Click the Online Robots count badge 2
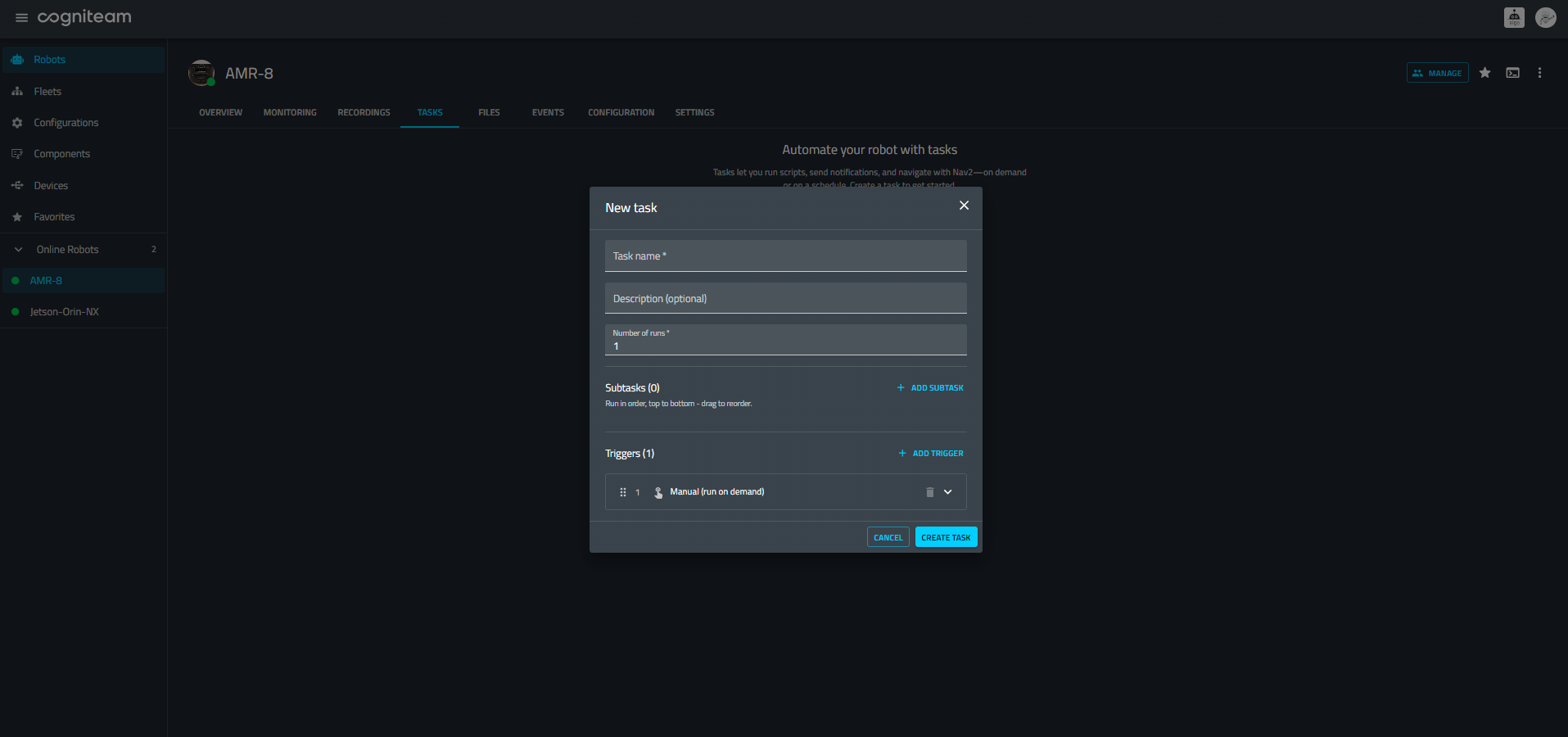This screenshot has height=737, width=1568. (x=154, y=250)
